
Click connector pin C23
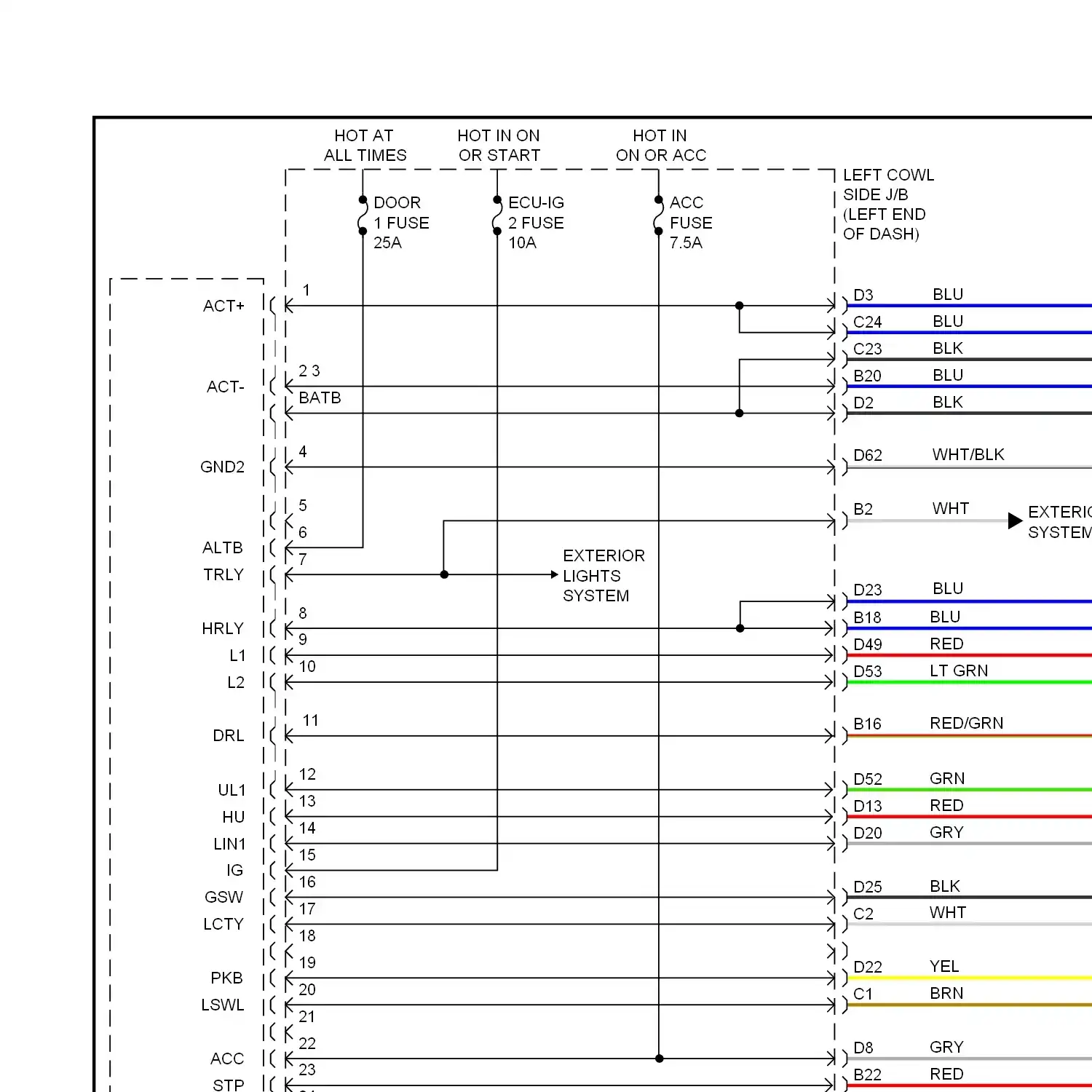(x=867, y=349)
